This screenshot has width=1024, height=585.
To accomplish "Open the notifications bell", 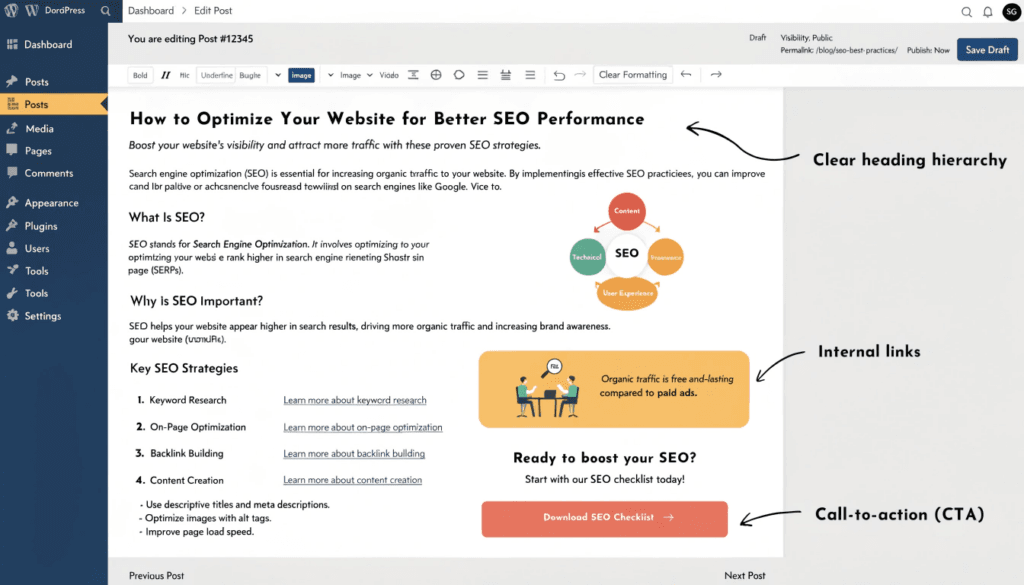I will pyautogui.click(x=988, y=12).
